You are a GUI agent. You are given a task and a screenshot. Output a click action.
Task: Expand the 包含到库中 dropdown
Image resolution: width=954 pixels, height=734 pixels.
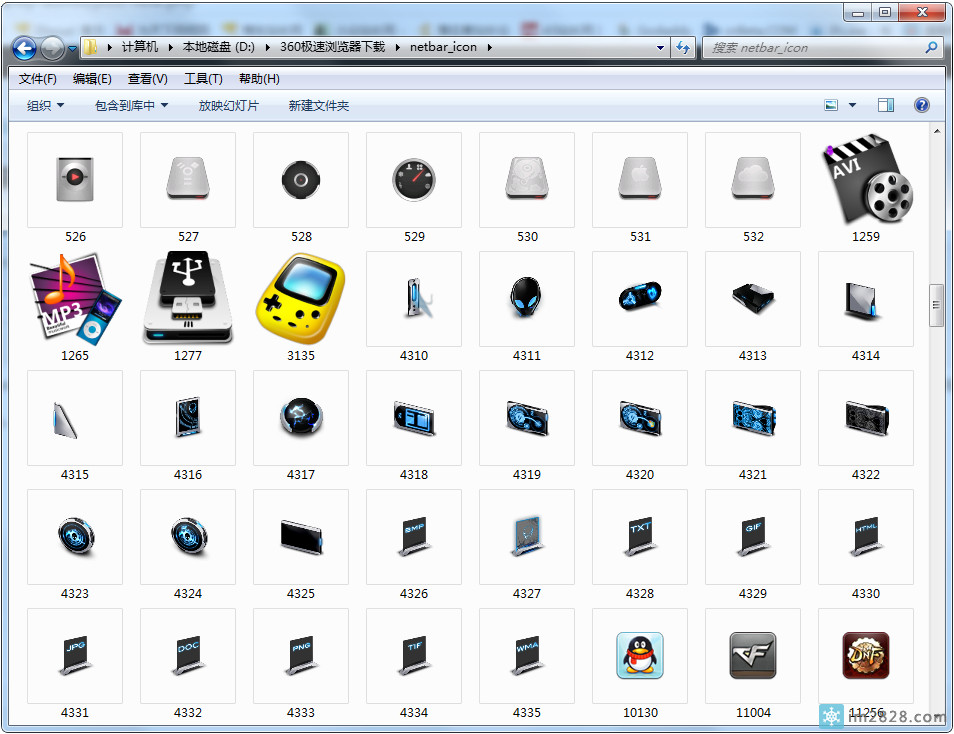tap(131, 105)
